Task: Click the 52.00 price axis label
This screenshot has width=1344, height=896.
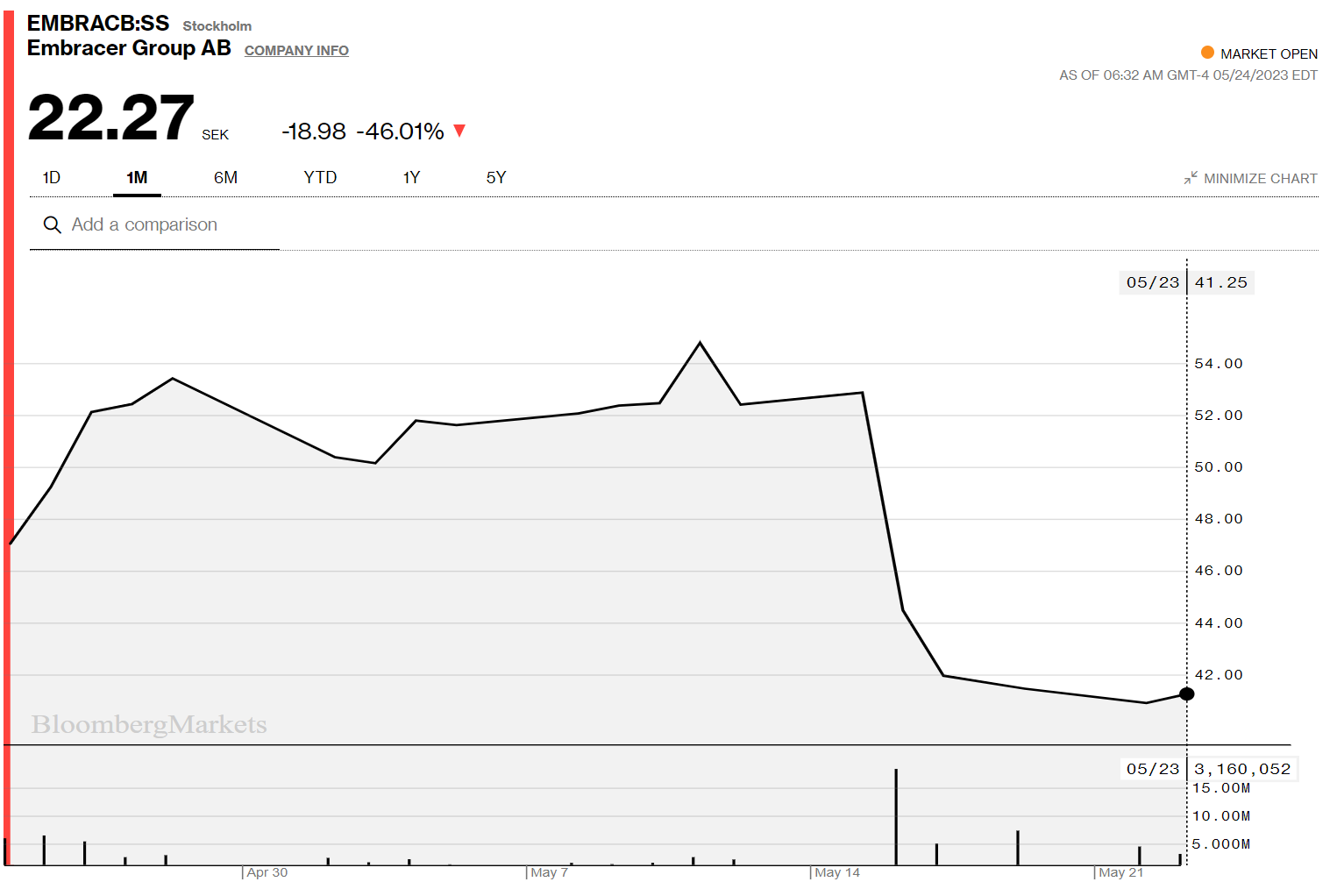Action: (x=1219, y=416)
